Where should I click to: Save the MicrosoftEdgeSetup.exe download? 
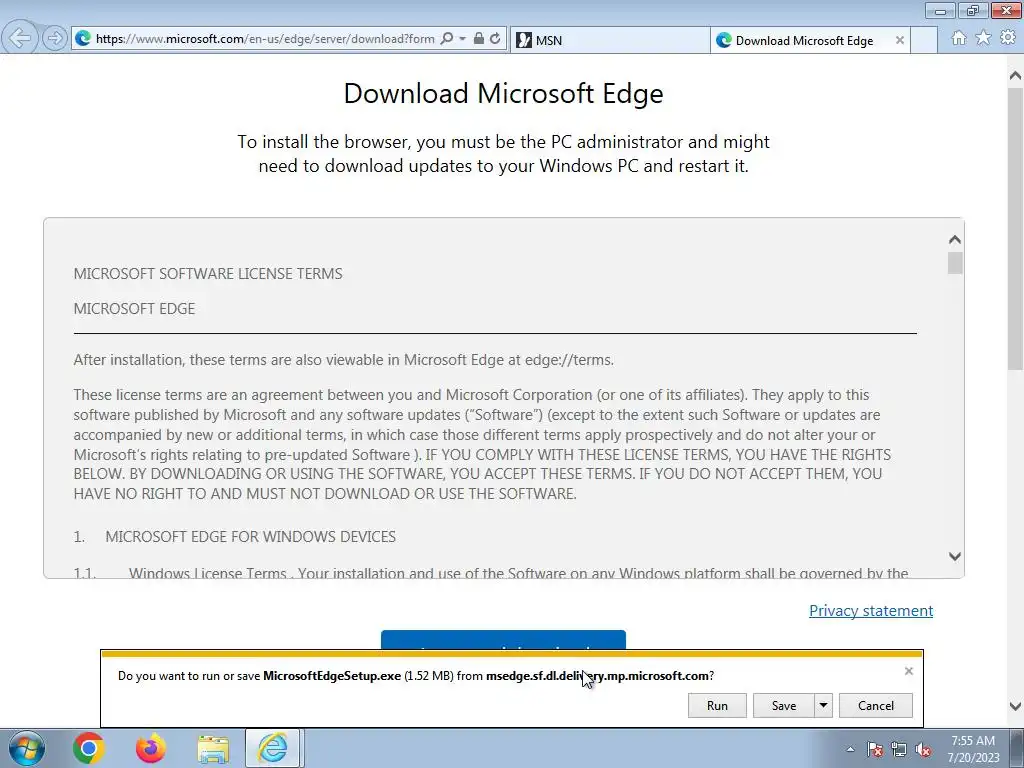[784, 705]
